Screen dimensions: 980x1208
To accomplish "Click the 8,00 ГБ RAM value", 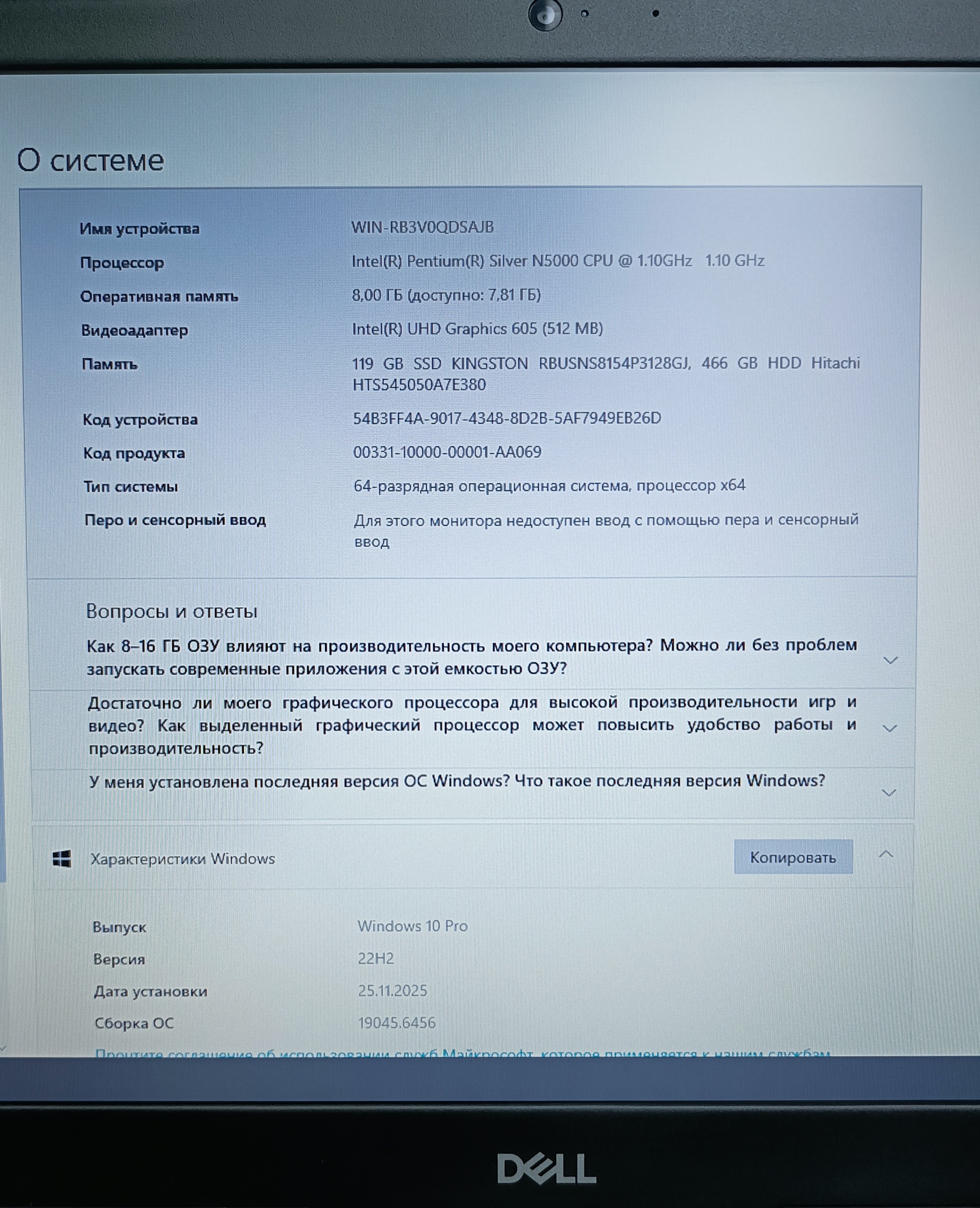I will tap(446, 295).
